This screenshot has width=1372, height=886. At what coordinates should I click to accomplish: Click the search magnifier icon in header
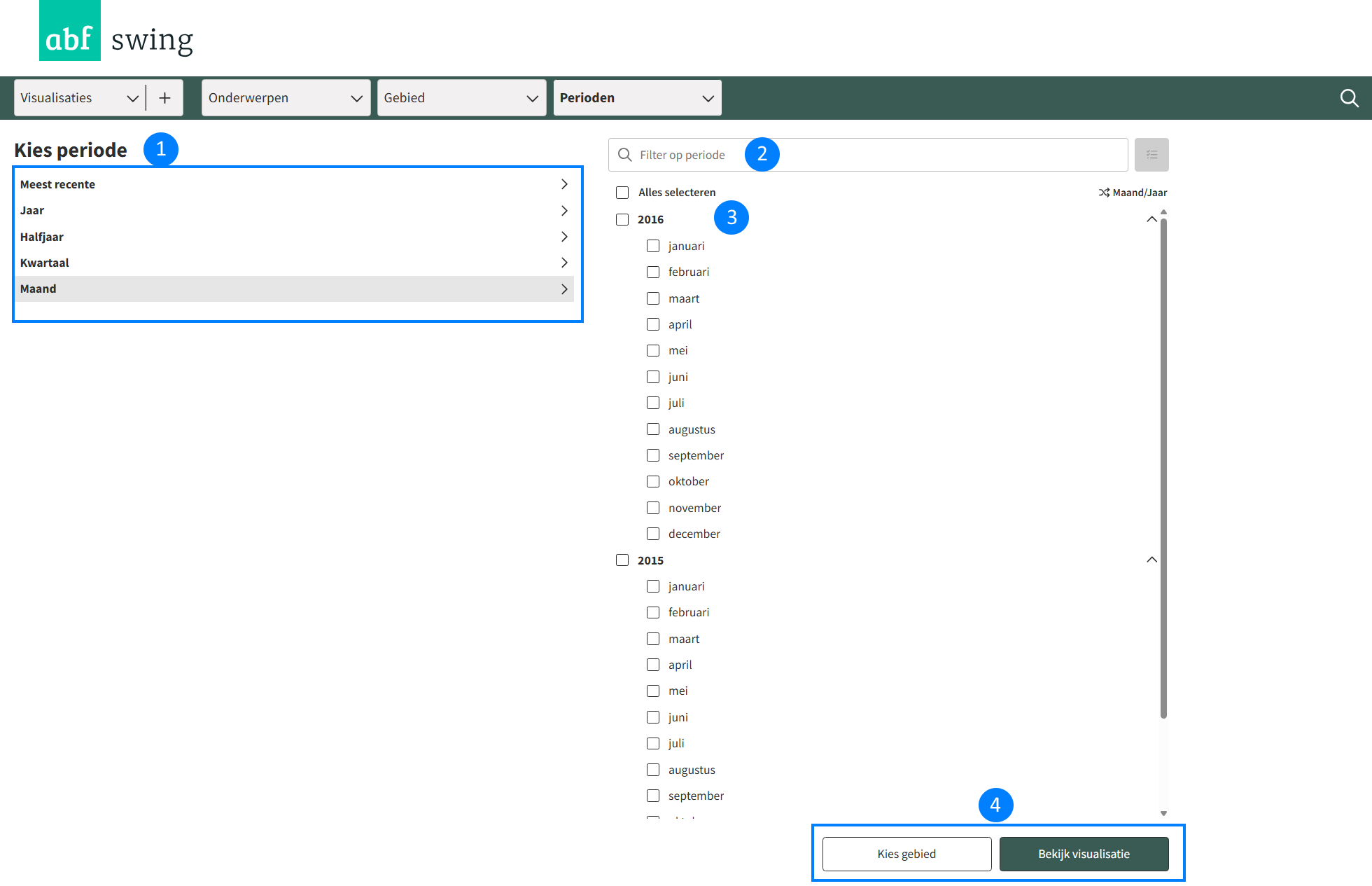(1349, 98)
